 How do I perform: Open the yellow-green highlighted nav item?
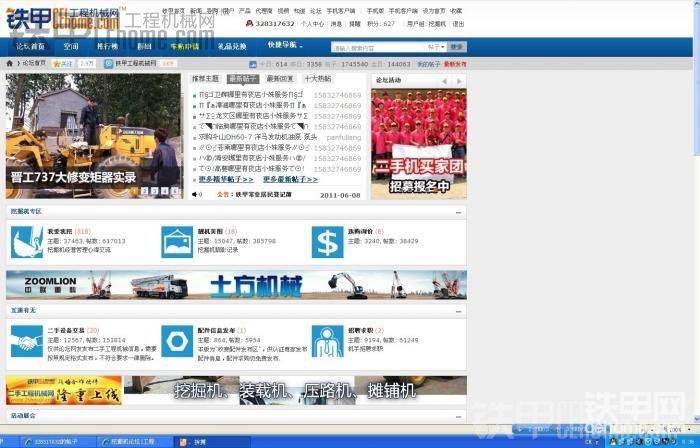[184, 46]
